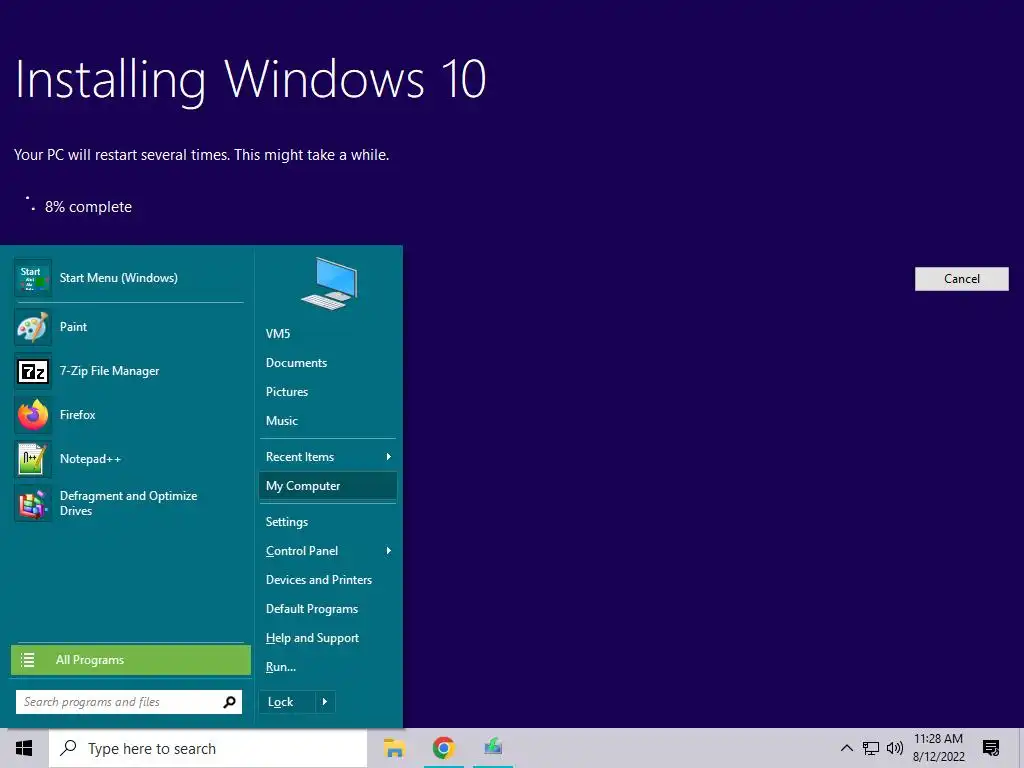Click the taskbar clock showing 11:28 AM
1024x768 pixels.
[938, 739]
